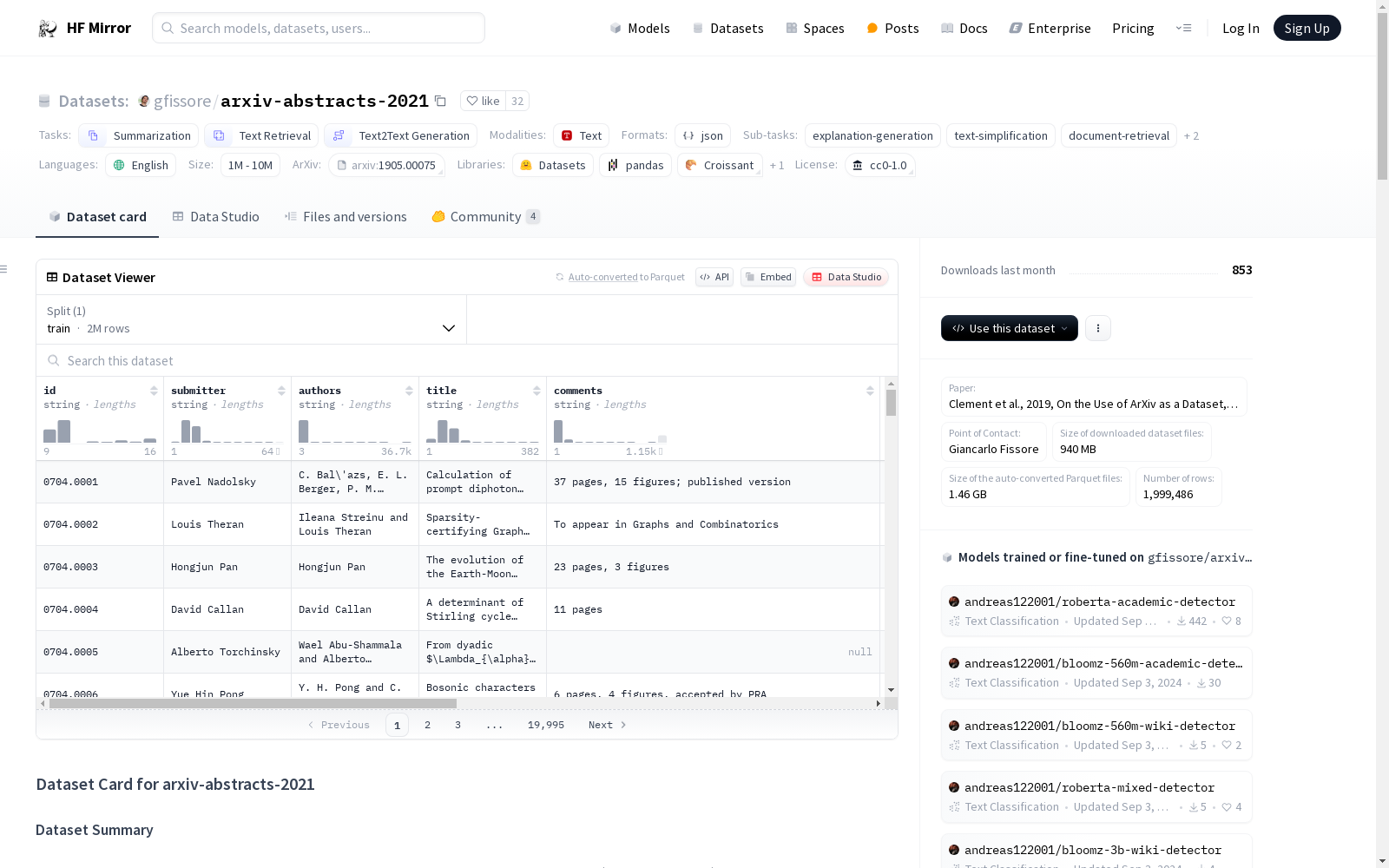The image size is (1389, 868).
Task: Go to Models in the top navigation
Action: point(640,28)
